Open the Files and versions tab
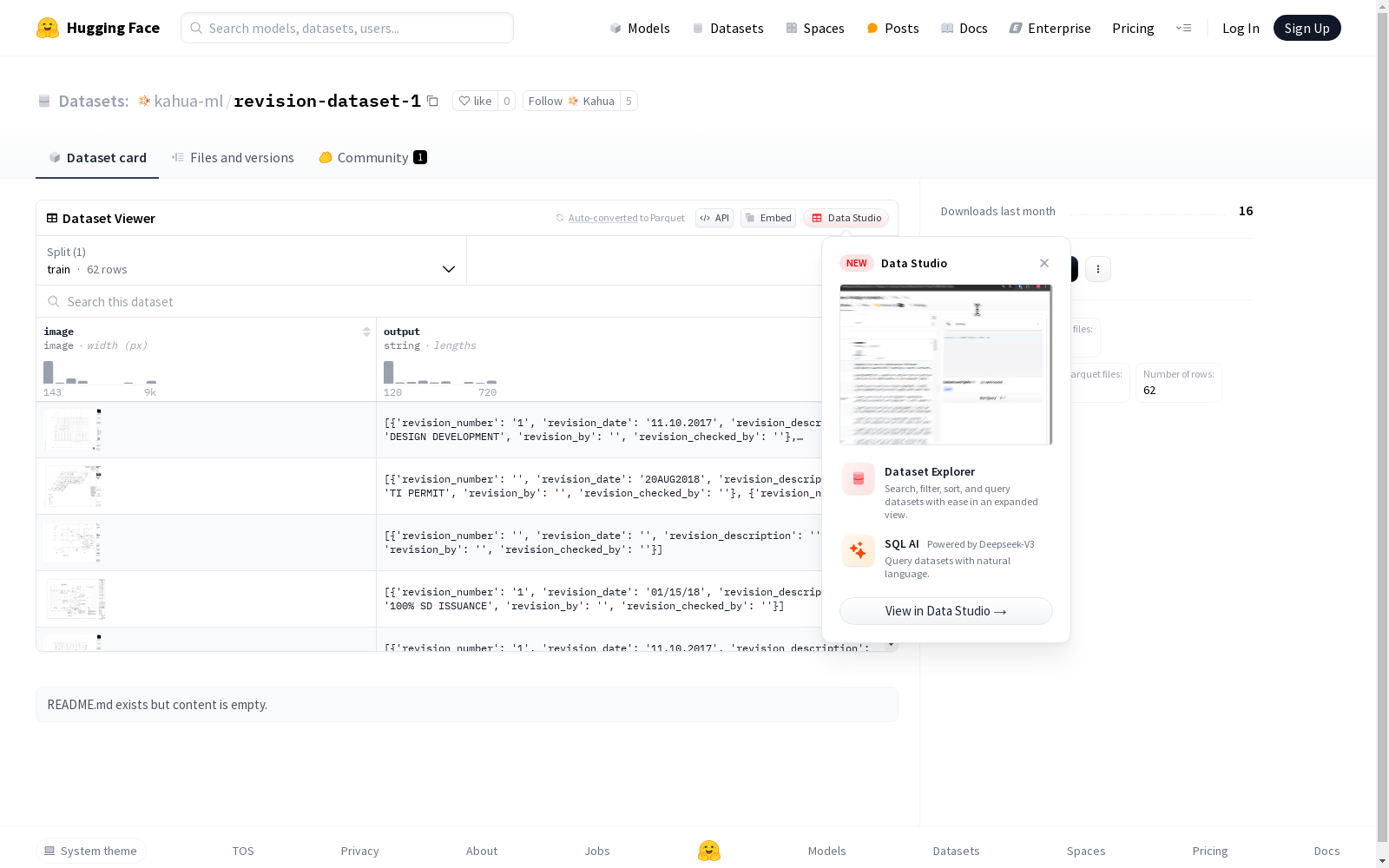 click(x=233, y=157)
